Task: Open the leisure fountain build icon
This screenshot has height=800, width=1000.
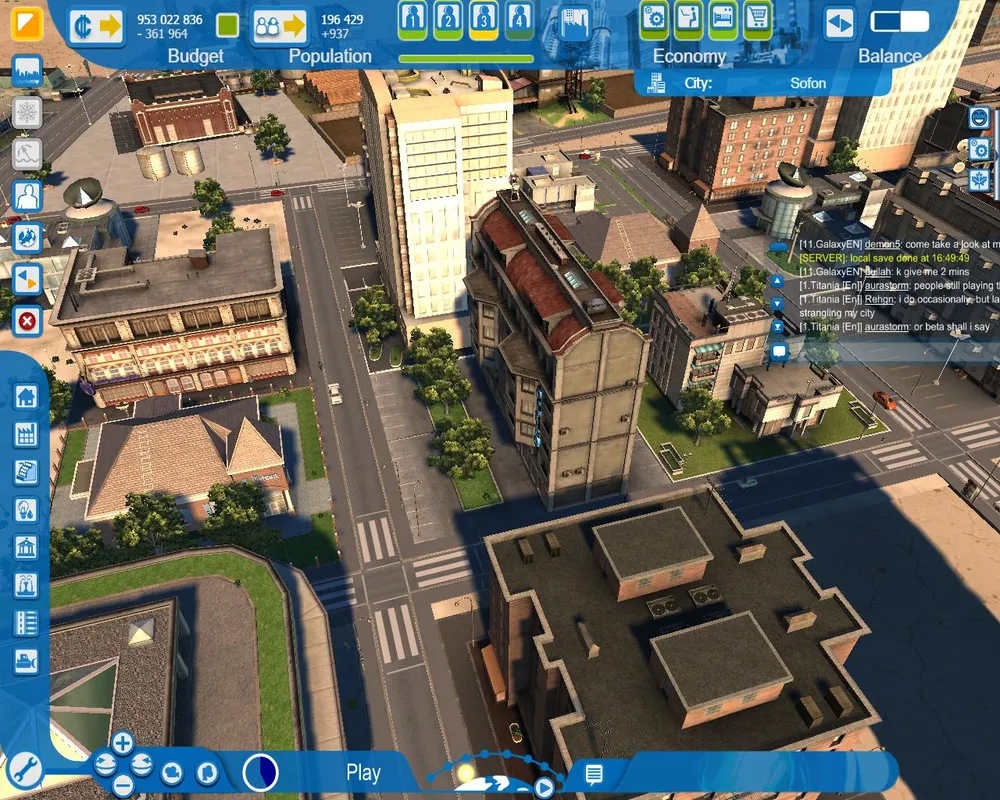Action: pyautogui.click(x=26, y=585)
